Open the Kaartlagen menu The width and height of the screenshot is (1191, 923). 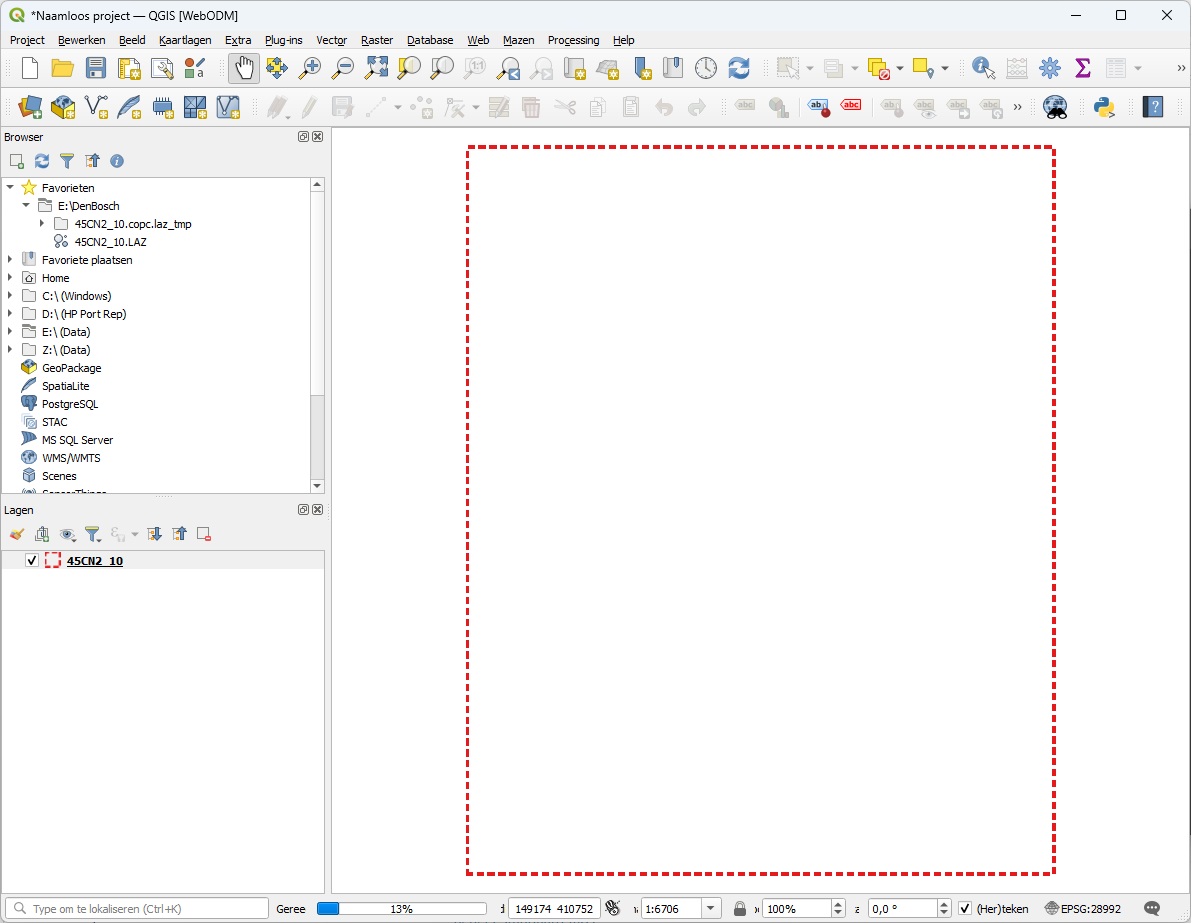tap(185, 40)
